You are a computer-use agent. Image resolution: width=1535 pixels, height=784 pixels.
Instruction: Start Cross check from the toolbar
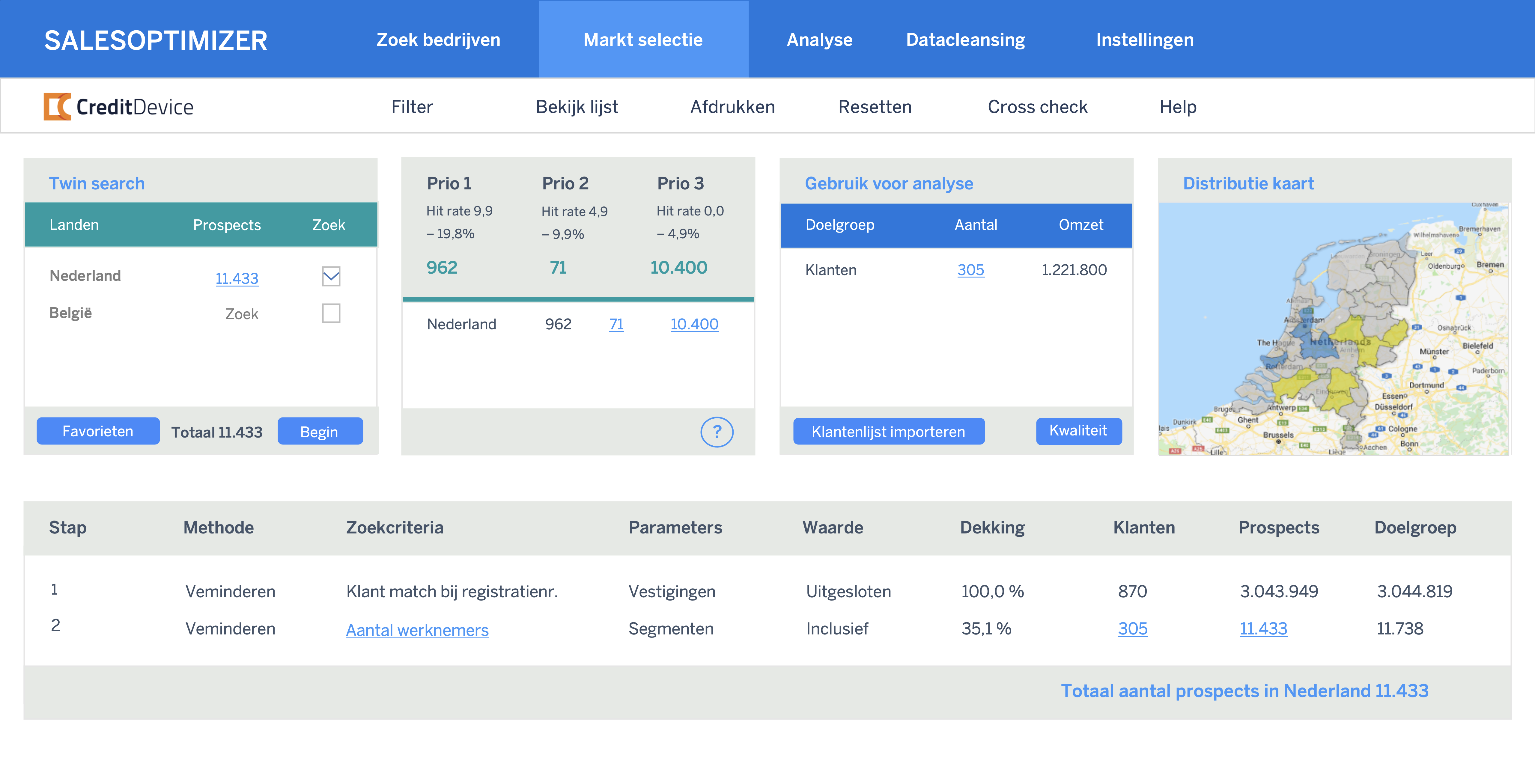pyautogui.click(x=1037, y=107)
